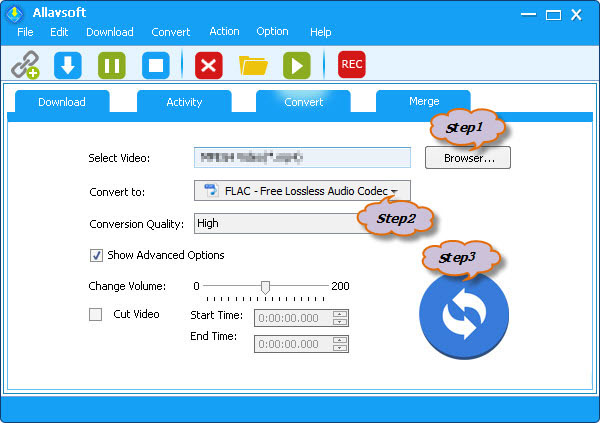Close the Allavsoft window
Image resolution: width=600 pixels, height=423 pixels.
point(576,15)
